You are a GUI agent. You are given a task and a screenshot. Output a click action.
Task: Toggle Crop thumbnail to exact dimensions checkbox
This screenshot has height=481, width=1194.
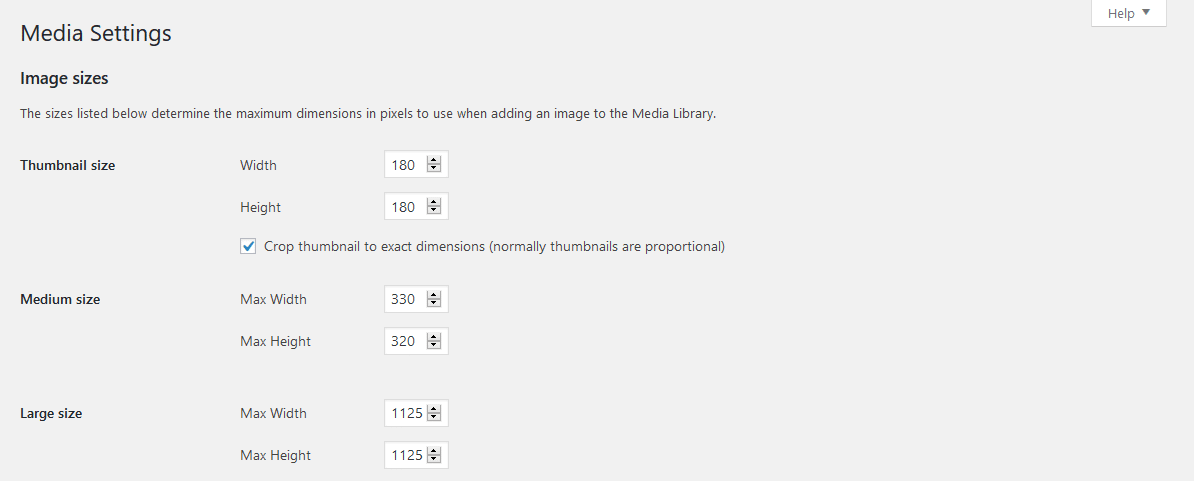pos(248,246)
